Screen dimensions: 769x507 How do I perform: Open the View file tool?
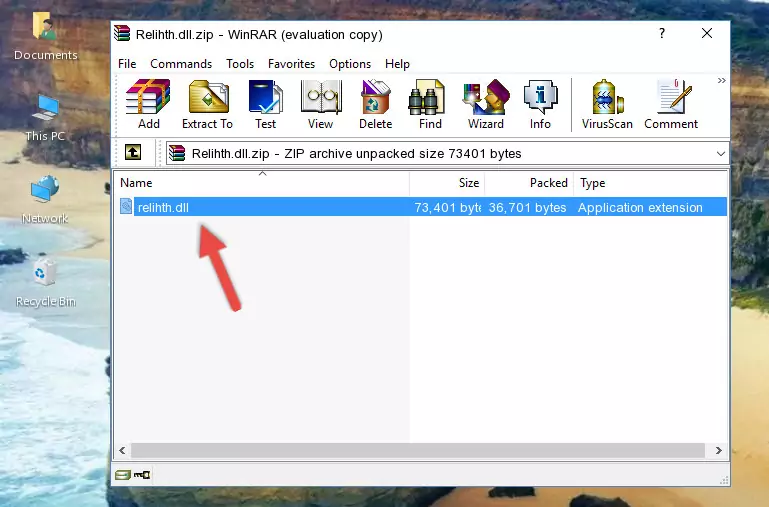(321, 104)
